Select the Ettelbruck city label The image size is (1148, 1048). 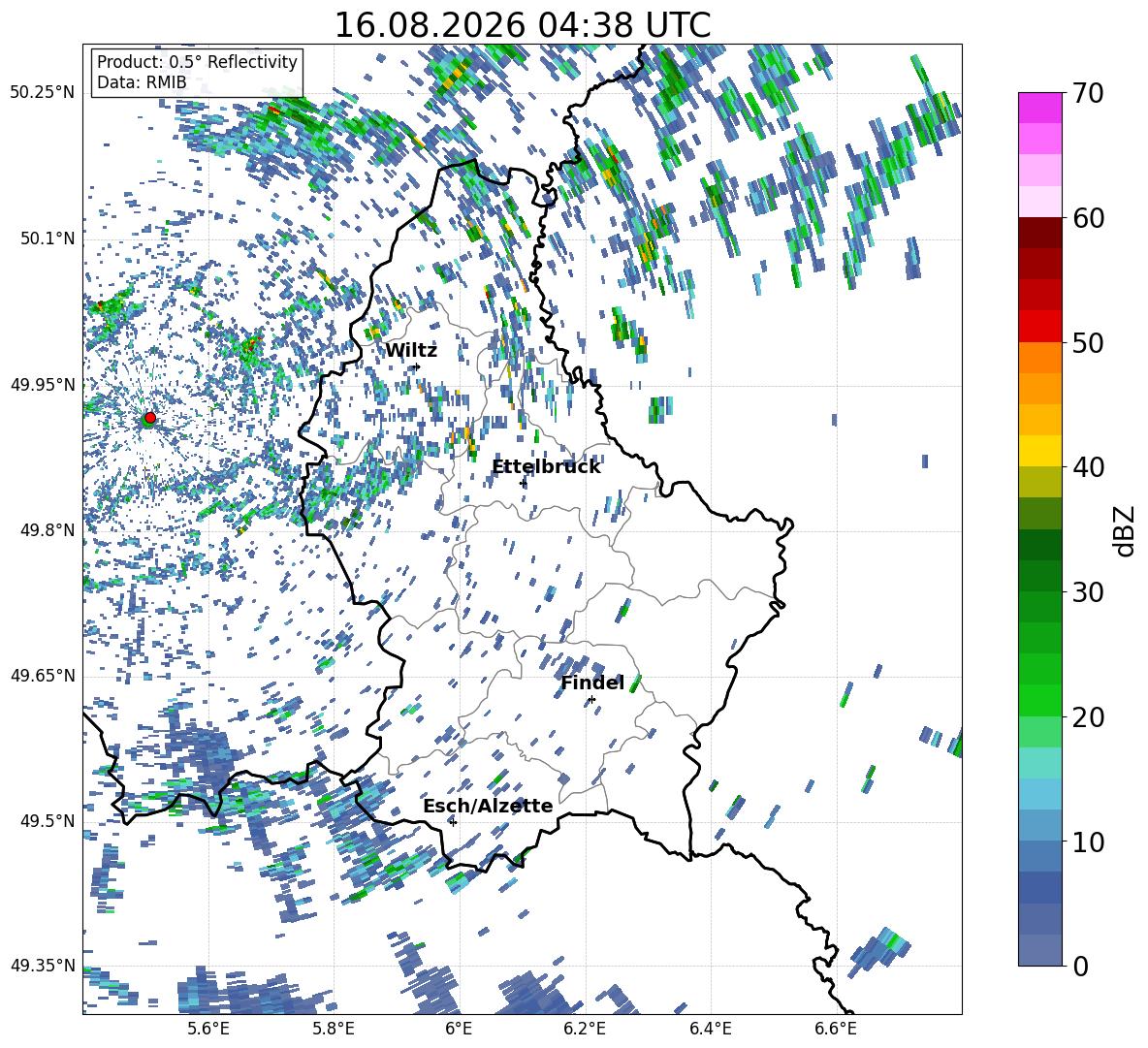[x=546, y=467]
